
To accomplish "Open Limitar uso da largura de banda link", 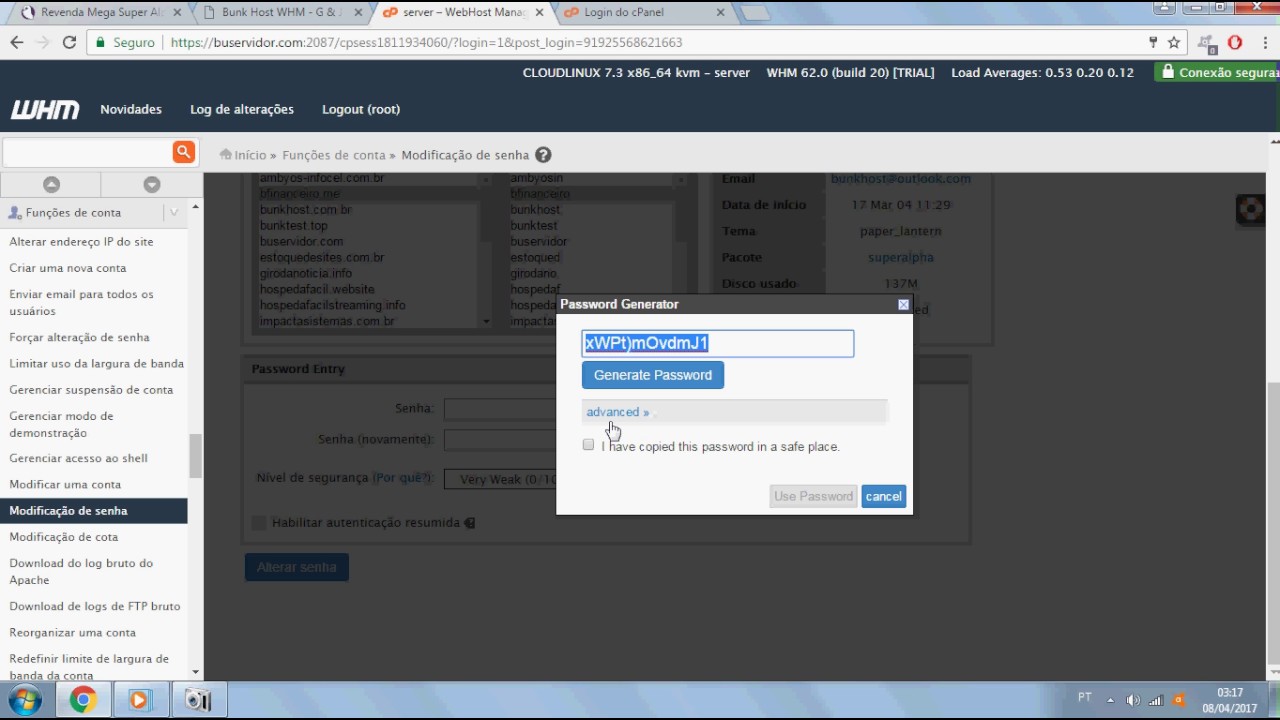I will tap(96, 363).
